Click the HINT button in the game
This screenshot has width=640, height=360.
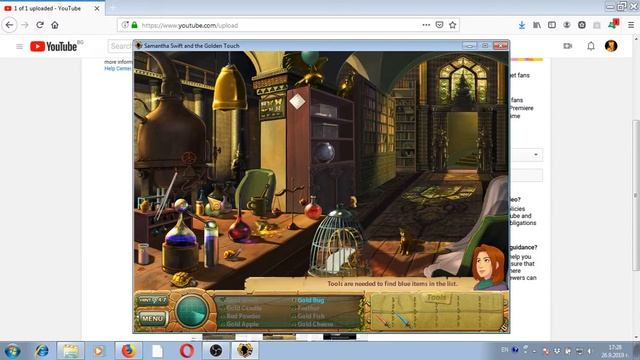152,300
